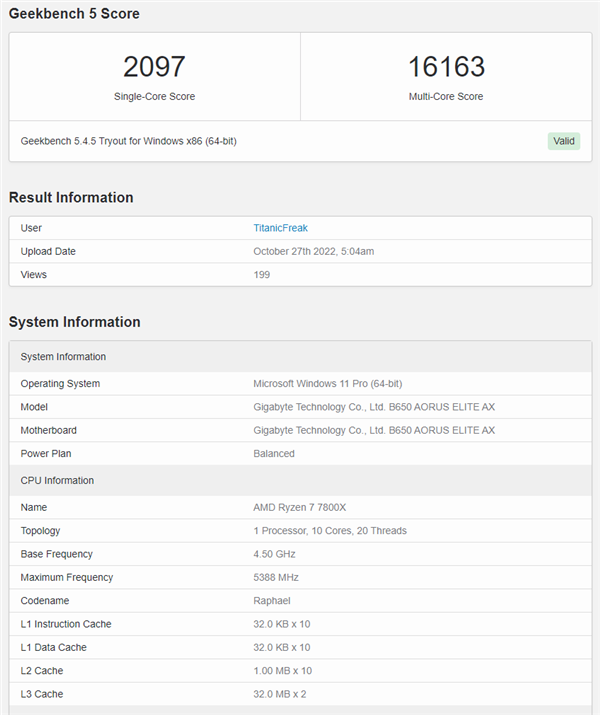Click the Geekbench 5 Score heading
Screen dimensions: 600x715
74,14
